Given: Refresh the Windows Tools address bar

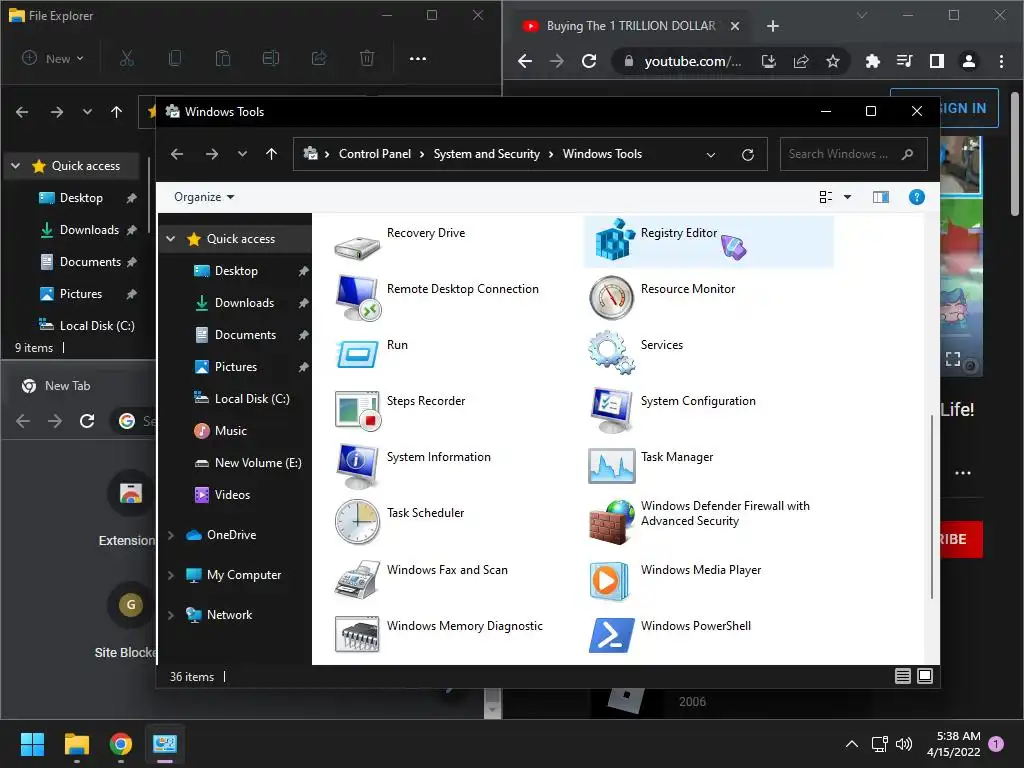Looking at the screenshot, I should [748, 154].
